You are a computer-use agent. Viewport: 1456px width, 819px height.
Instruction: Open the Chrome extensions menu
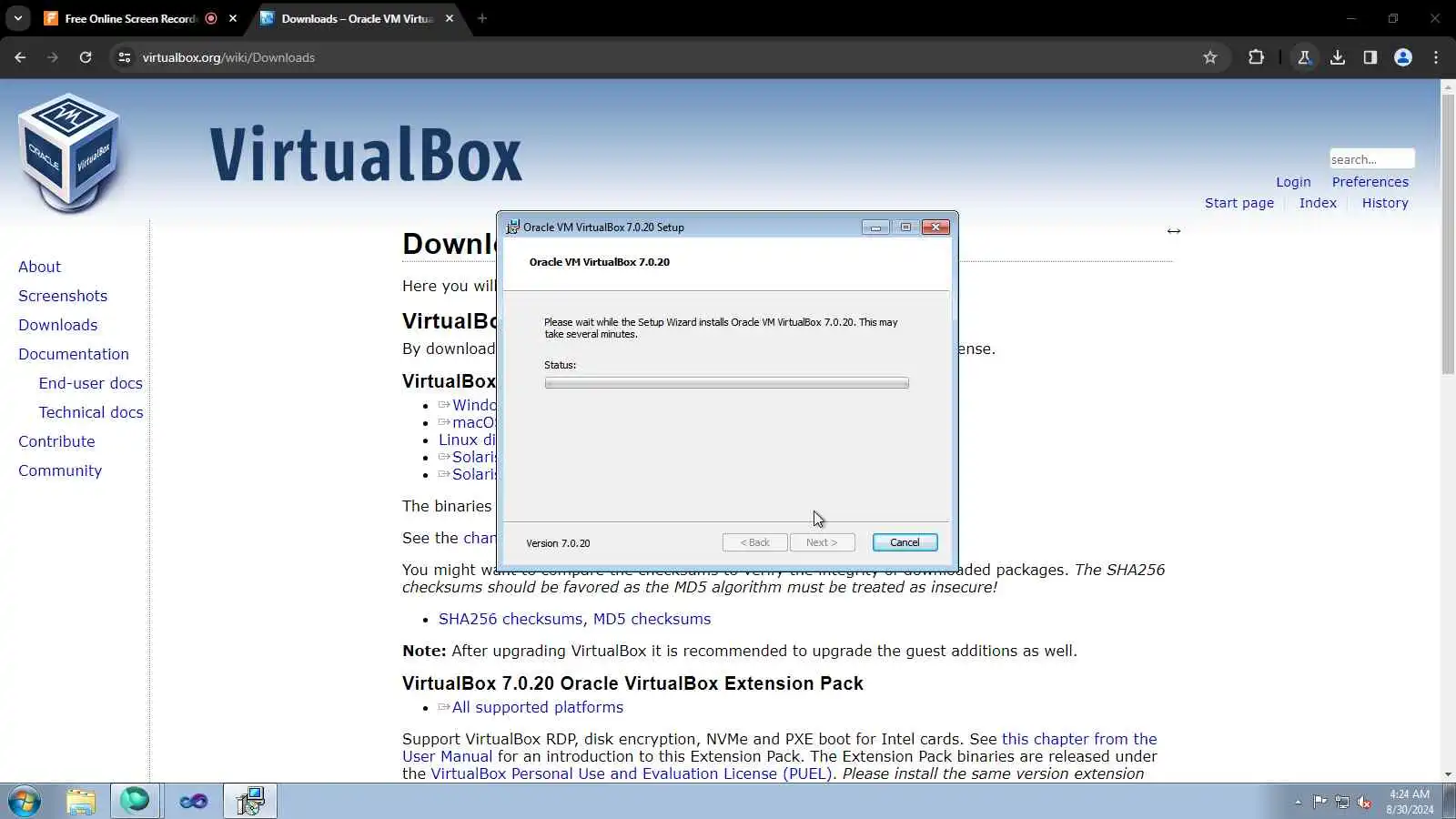click(1257, 57)
